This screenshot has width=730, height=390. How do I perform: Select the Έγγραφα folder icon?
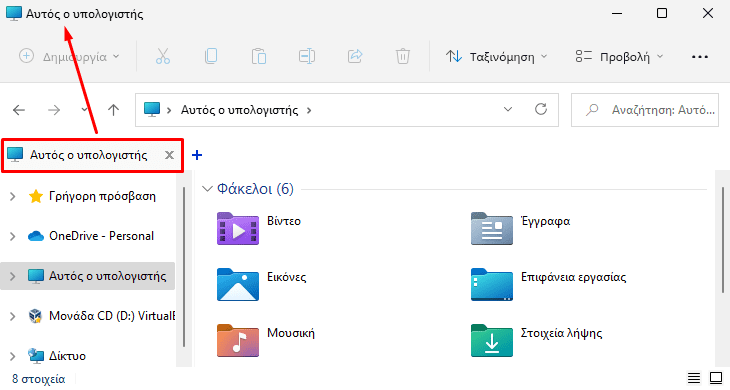[x=492, y=229]
